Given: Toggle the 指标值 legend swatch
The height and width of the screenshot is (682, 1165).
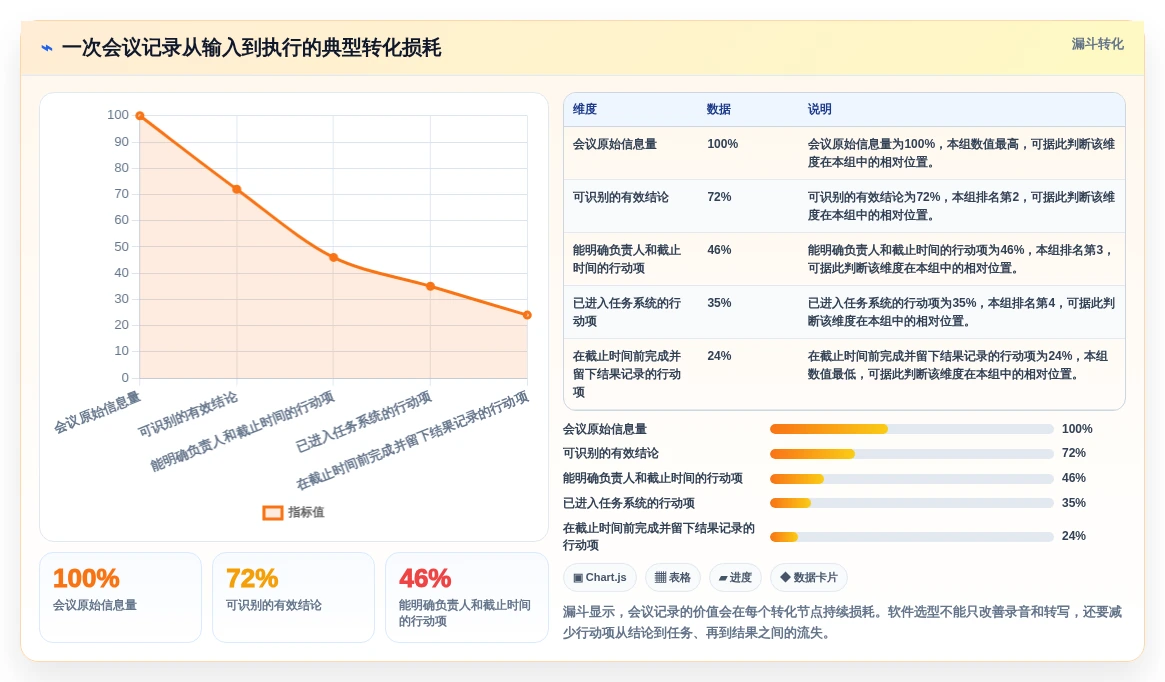Looking at the screenshot, I should (273, 513).
